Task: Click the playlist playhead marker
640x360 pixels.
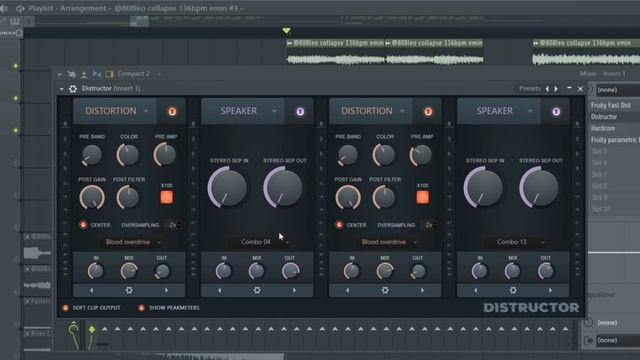Action: [x=287, y=31]
